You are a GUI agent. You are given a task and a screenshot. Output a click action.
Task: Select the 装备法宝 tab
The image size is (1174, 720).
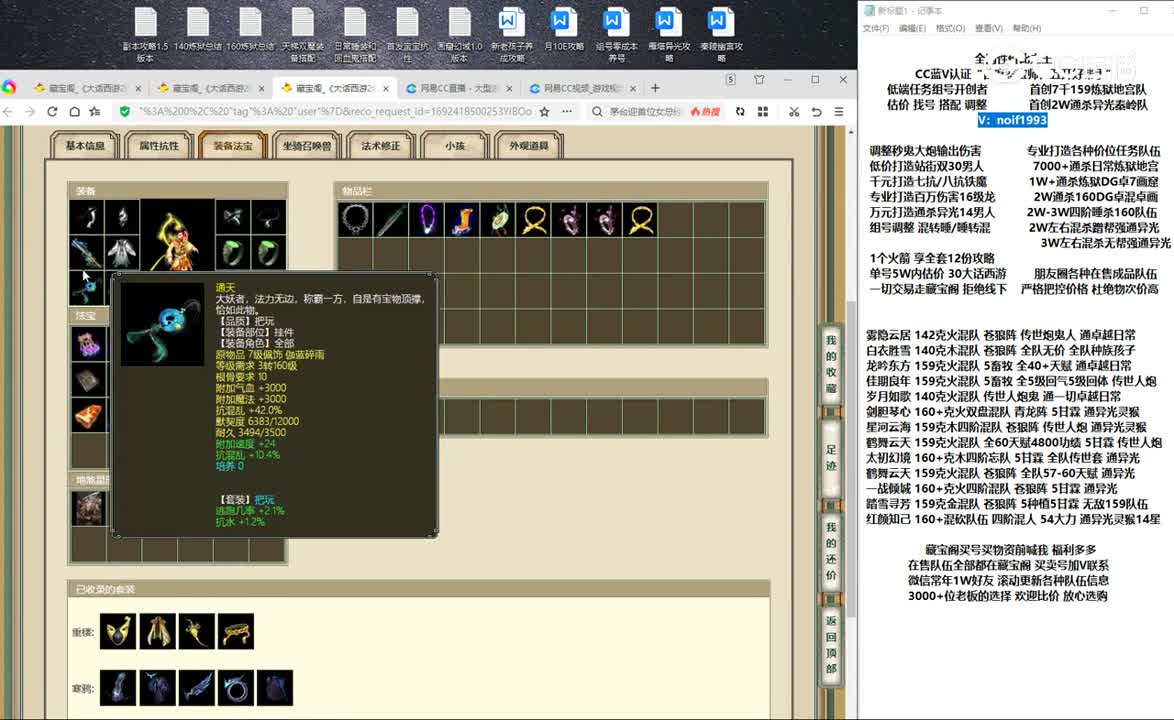pos(233,146)
